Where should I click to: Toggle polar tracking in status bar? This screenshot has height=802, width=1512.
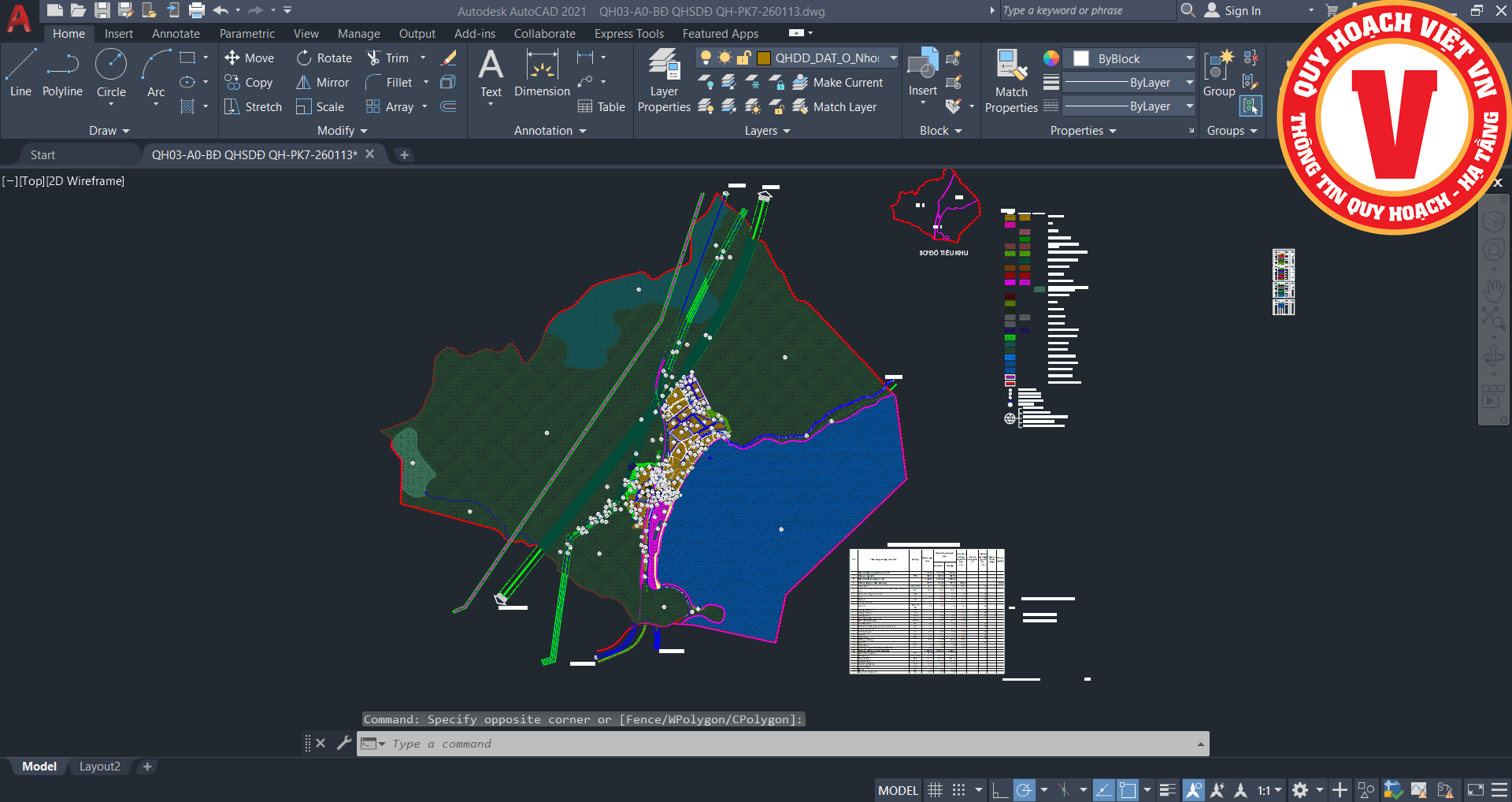coord(1024,790)
